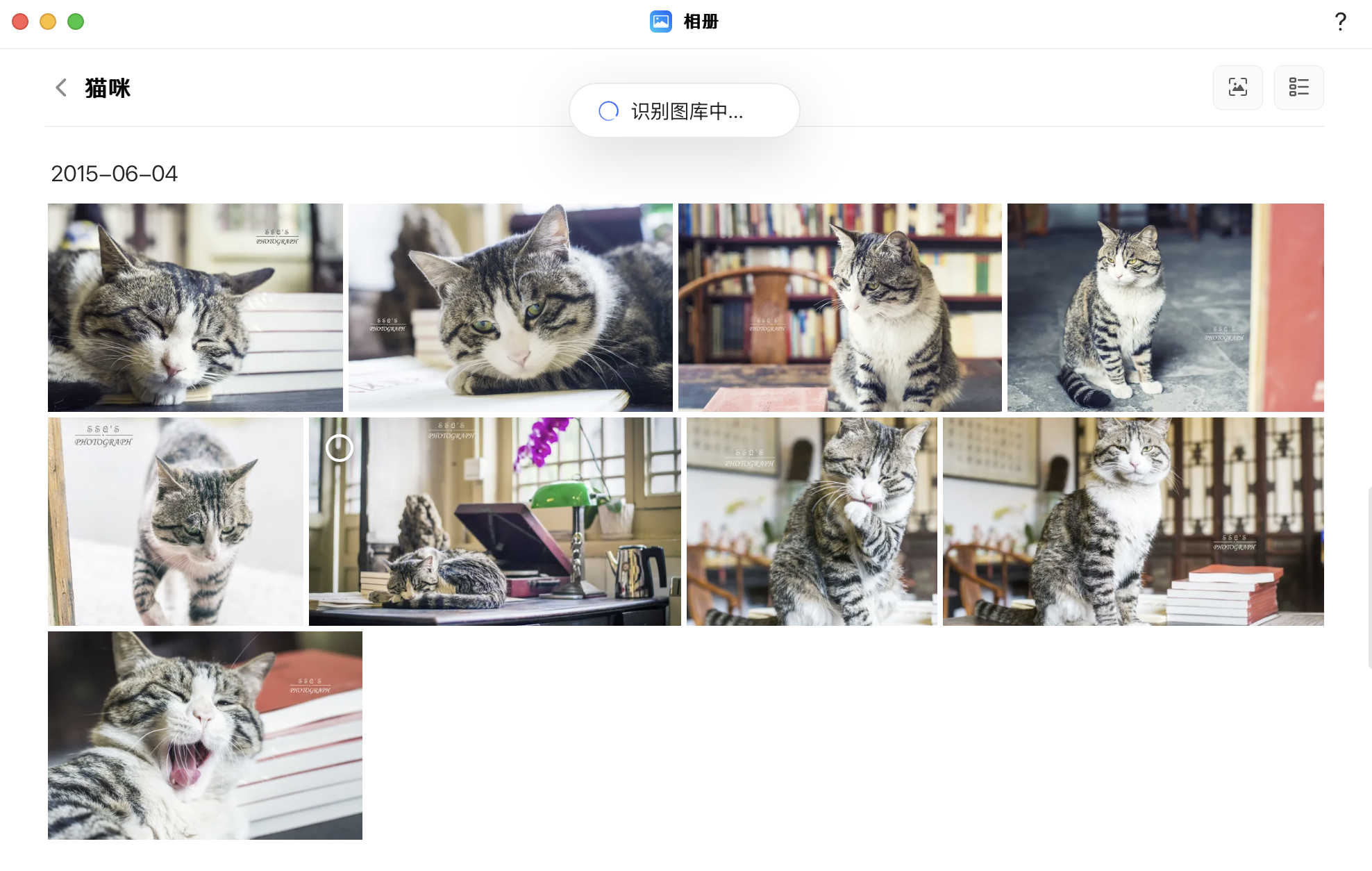Viewport: 1372px width, 871px height.
Task: Click the 2015-06-04 date heading
Action: click(114, 174)
